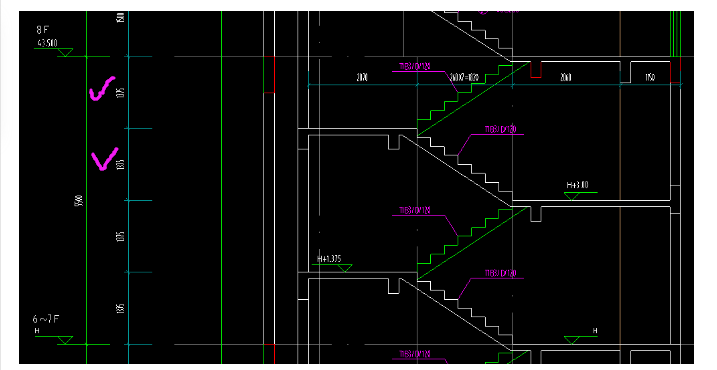Select the red beam notch beside 2000 dimension
The image size is (717, 370).
click(535, 70)
